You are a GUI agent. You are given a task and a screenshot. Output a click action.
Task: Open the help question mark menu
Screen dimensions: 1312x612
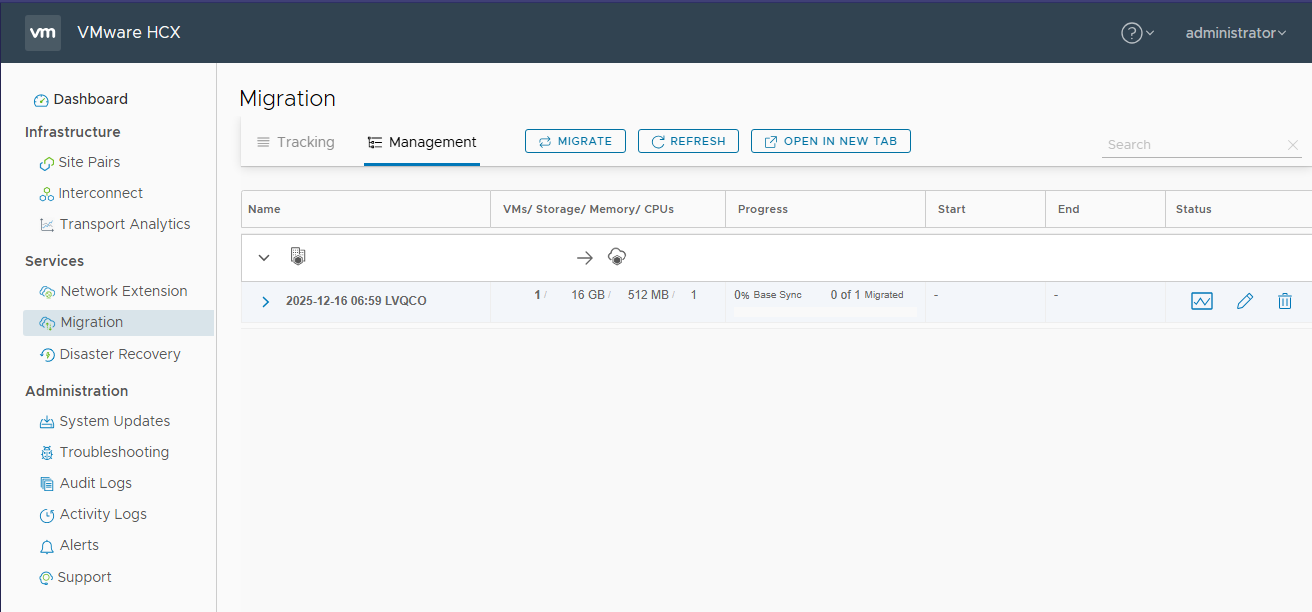[1137, 33]
